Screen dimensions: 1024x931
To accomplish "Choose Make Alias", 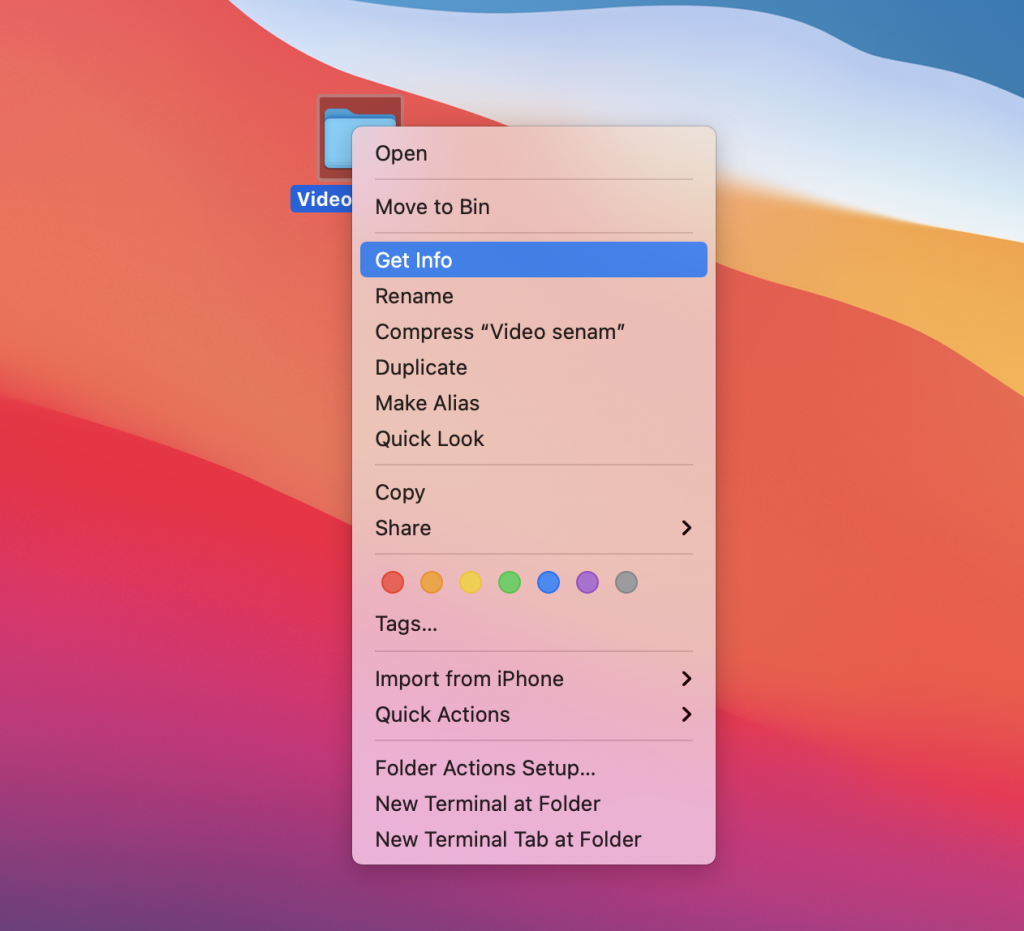I will [534, 403].
